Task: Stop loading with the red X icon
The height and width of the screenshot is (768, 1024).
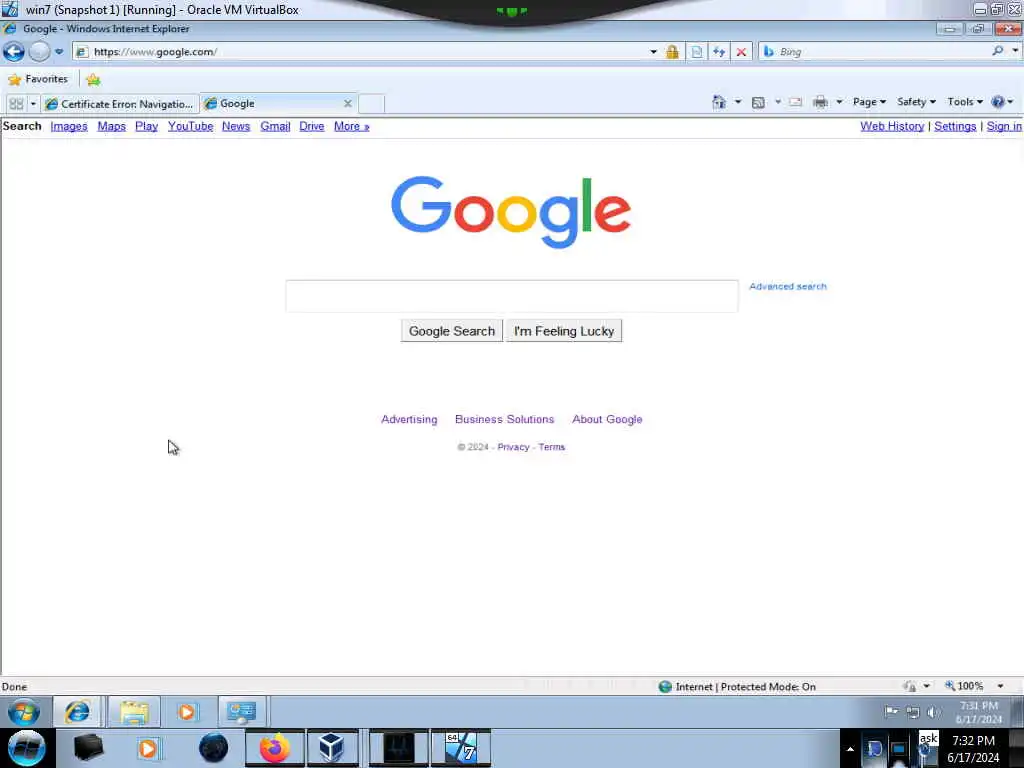Action: pos(741,52)
